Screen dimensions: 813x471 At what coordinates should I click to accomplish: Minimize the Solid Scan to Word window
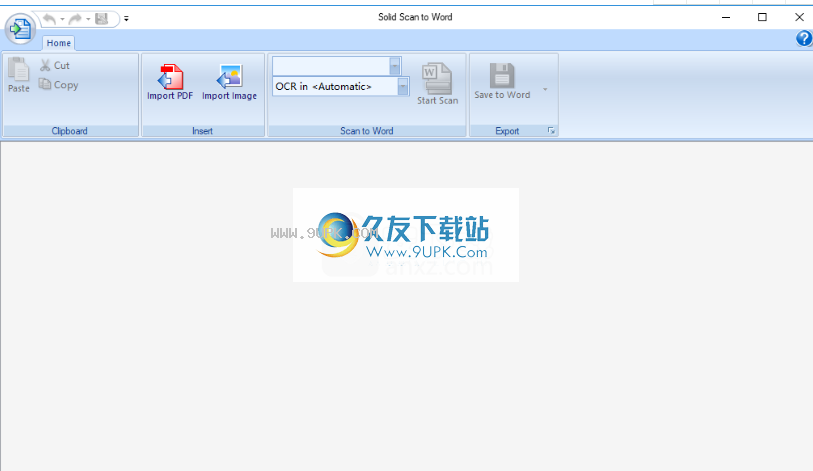(x=726, y=17)
